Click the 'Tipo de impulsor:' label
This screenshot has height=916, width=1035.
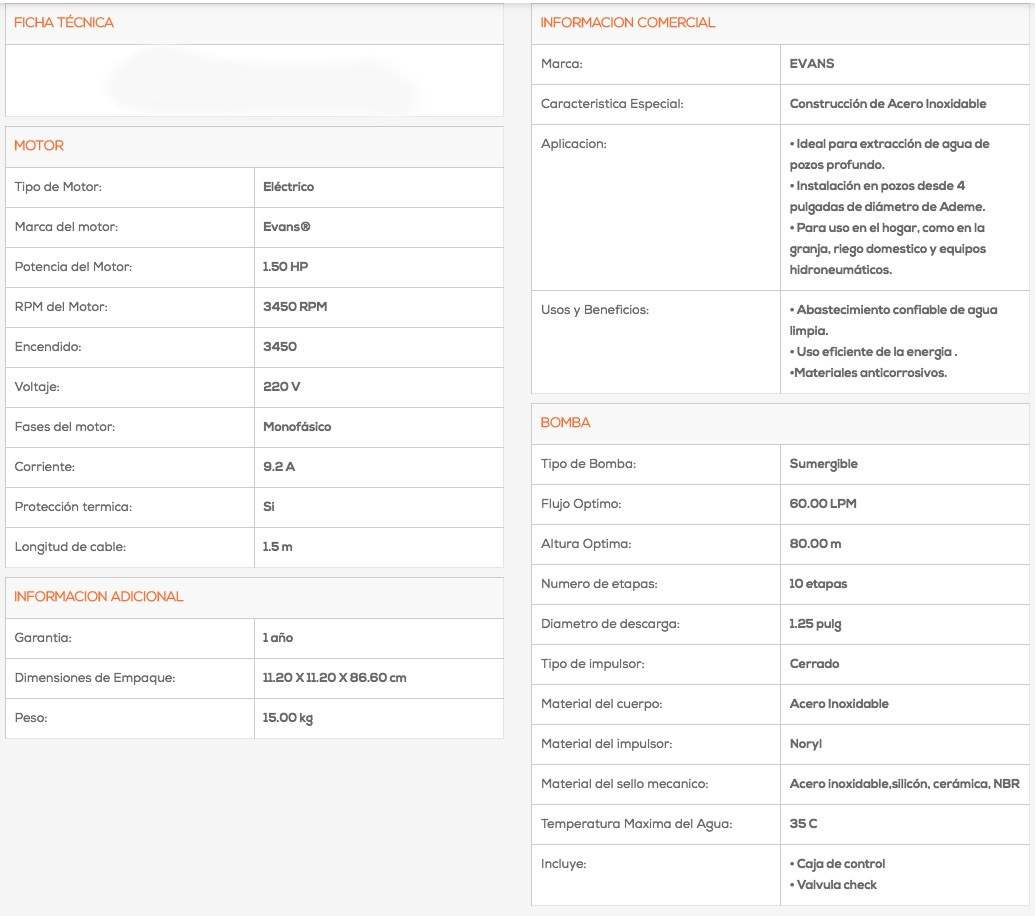[592, 664]
